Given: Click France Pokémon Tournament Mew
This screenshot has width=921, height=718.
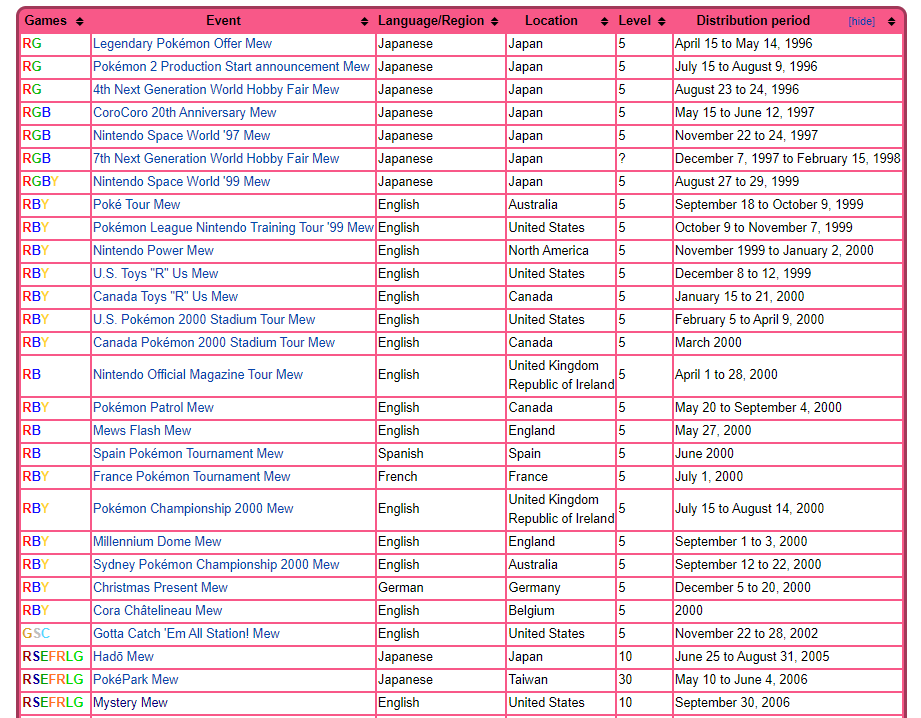Looking at the screenshot, I should pyautogui.click(x=191, y=476).
